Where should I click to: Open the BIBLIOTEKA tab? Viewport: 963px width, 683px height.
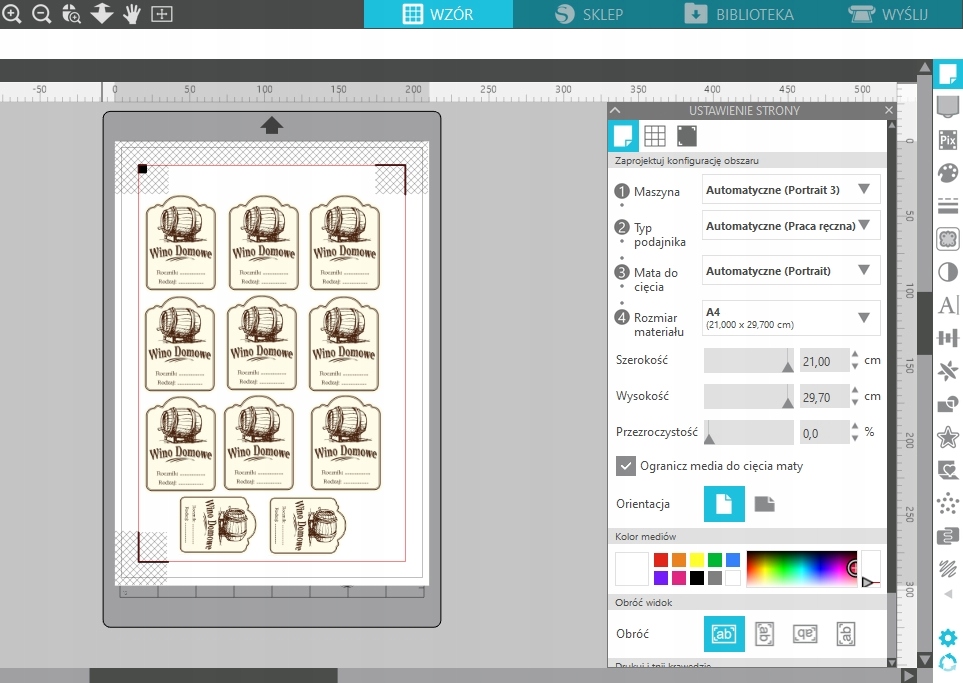pos(739,14)
